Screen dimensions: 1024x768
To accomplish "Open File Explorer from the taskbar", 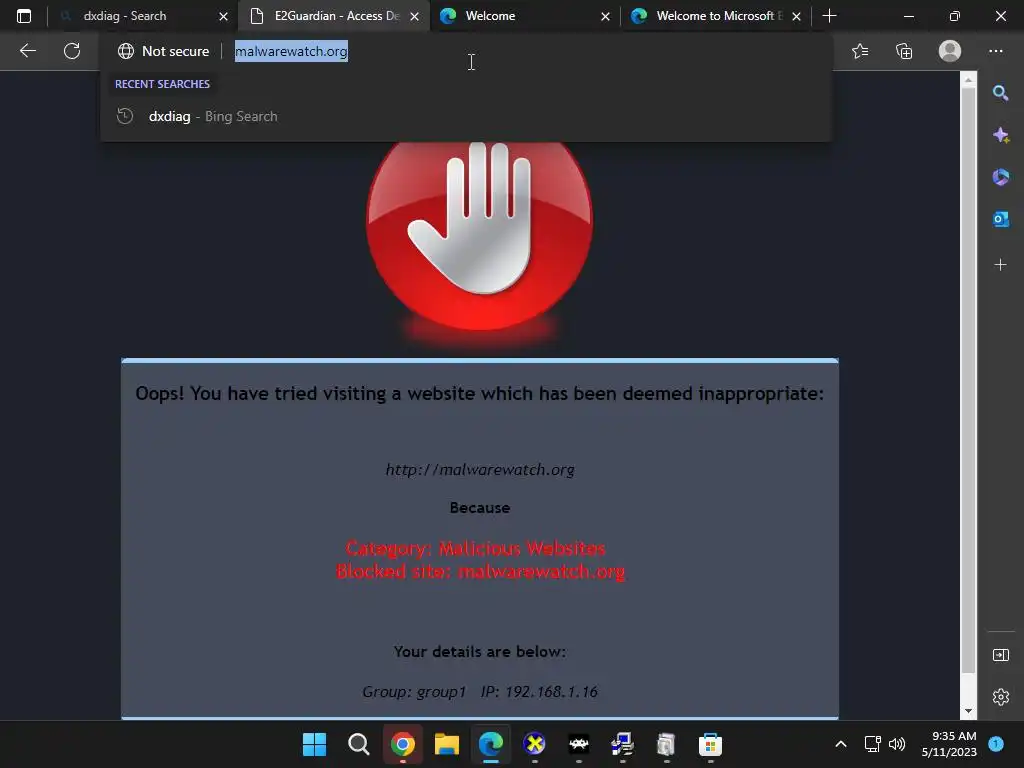I will click(447, 744).
